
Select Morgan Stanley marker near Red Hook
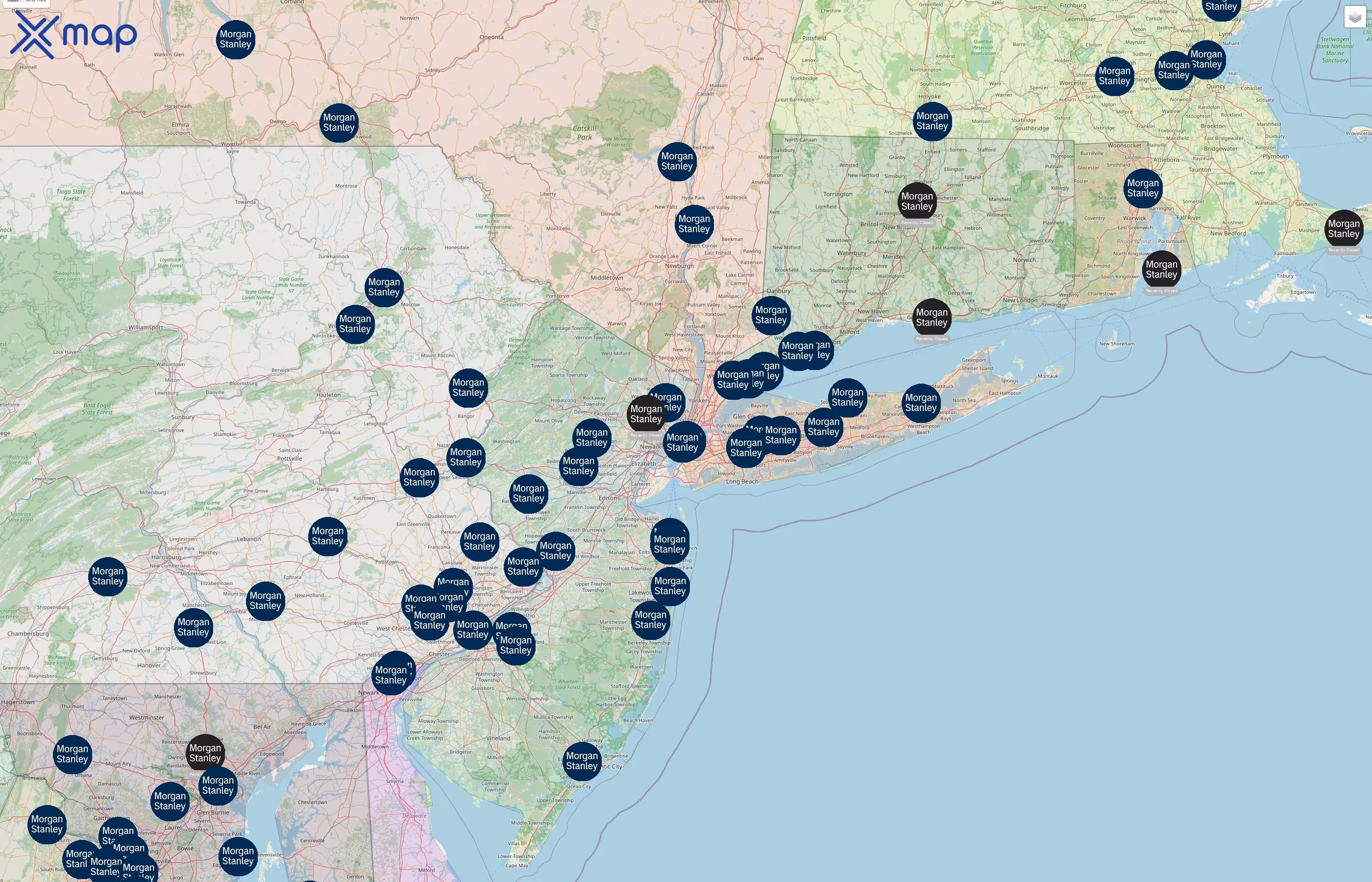677,162
